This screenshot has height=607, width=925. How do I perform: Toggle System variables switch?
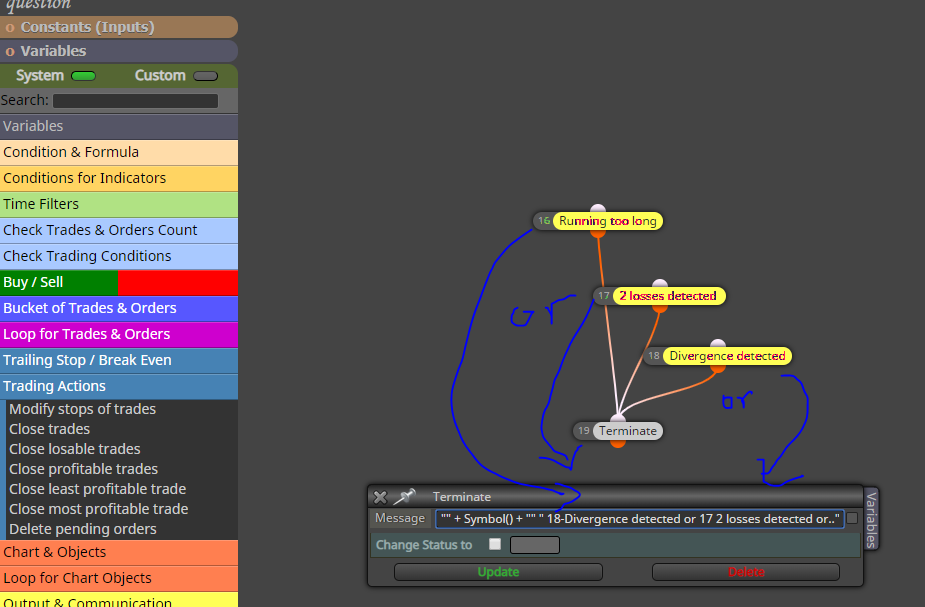coord(83,76)
